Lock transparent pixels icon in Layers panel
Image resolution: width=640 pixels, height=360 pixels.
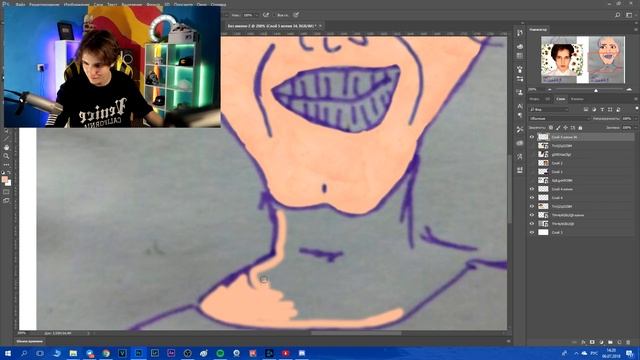551,128
